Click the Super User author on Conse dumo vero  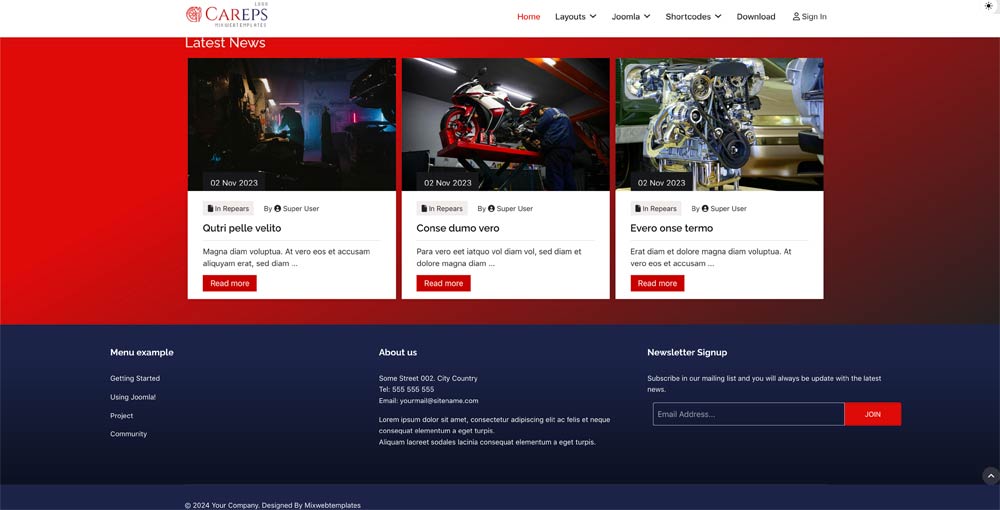(510, 209)
